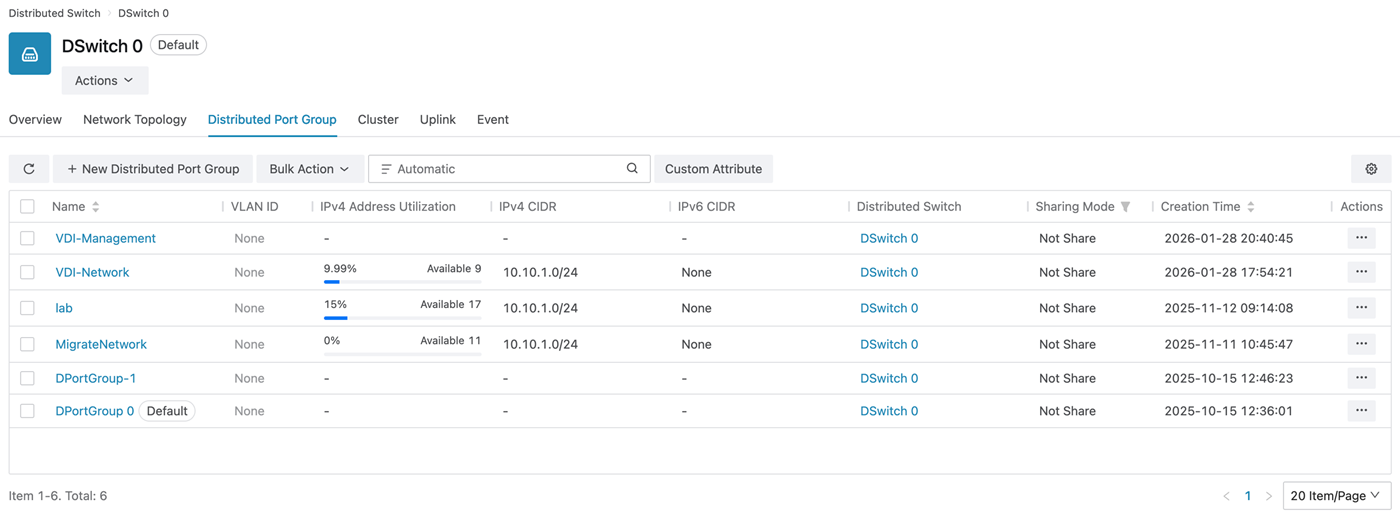Sort by Creation Time column arrows

coord(1251,207)
